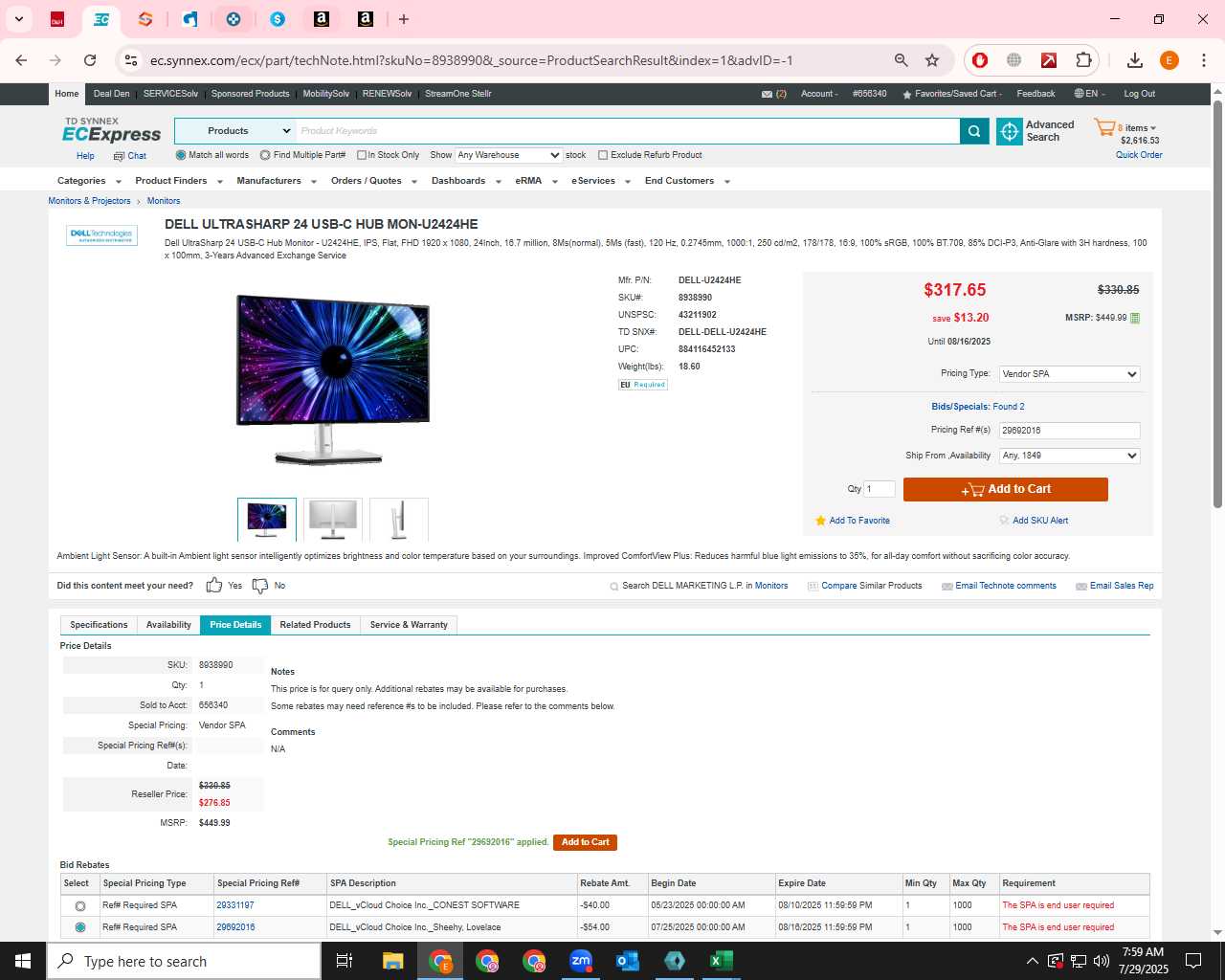Viewport: 1225px width, 980px height.
Task: Open the browser downloads icon
Action: (1135, 60)
